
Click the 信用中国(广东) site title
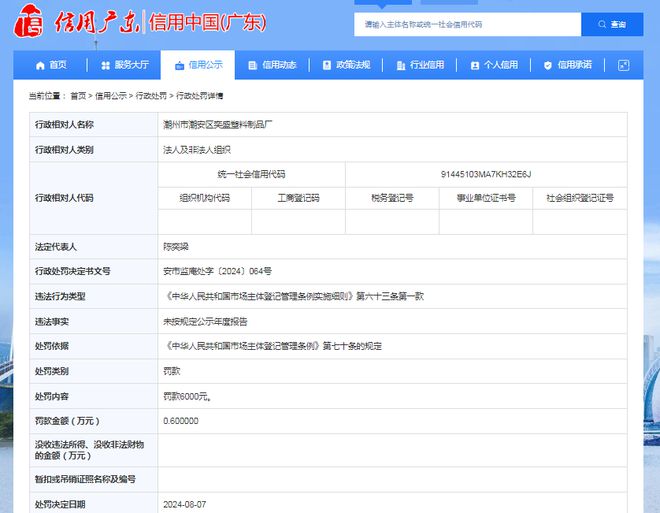click(x=208, y=22)
